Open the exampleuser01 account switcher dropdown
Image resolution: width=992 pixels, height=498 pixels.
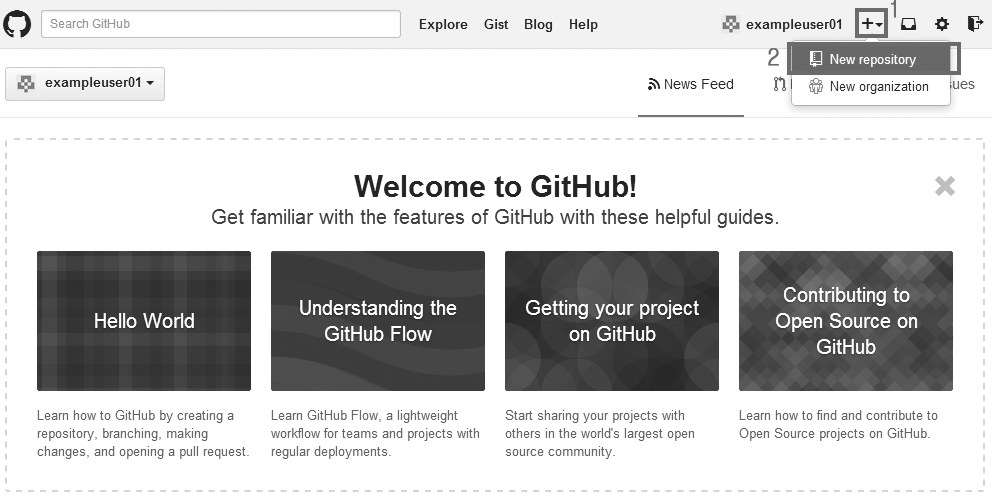85,84
